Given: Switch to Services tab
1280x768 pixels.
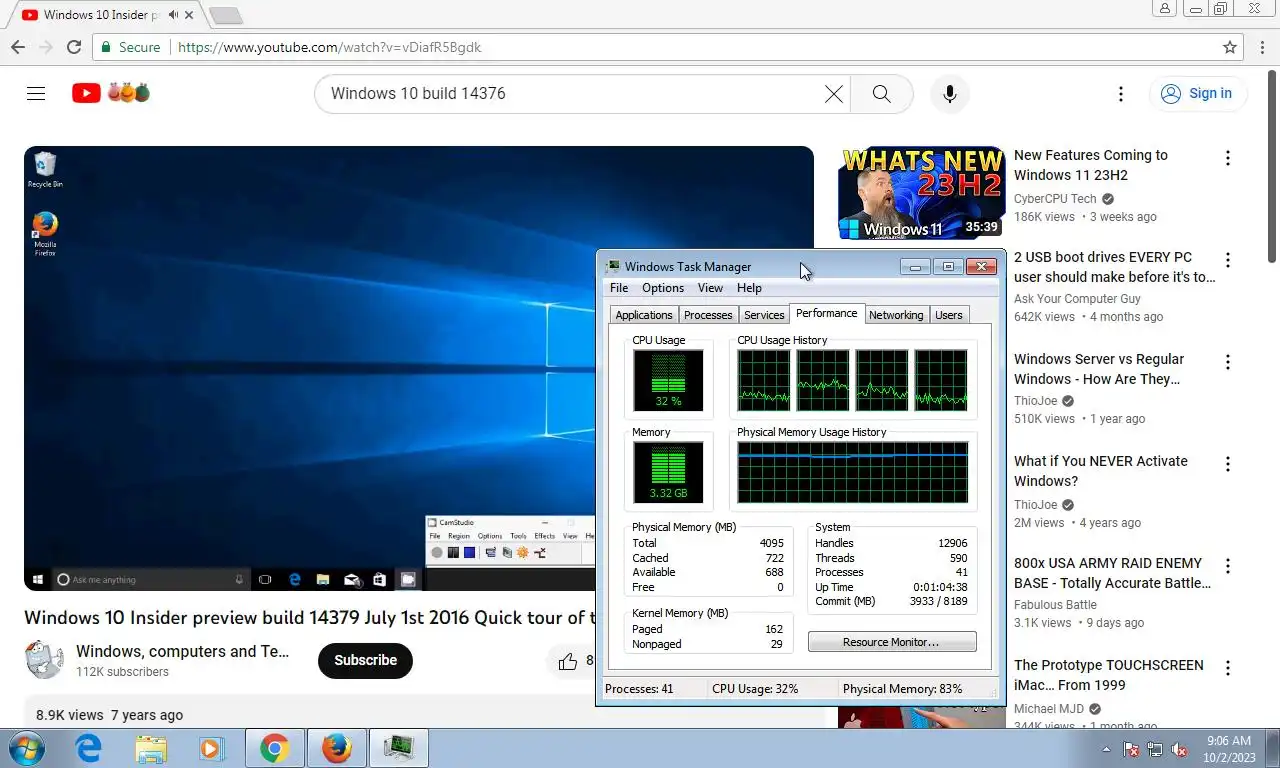Looking at the screenshot, I should [764, 315].
